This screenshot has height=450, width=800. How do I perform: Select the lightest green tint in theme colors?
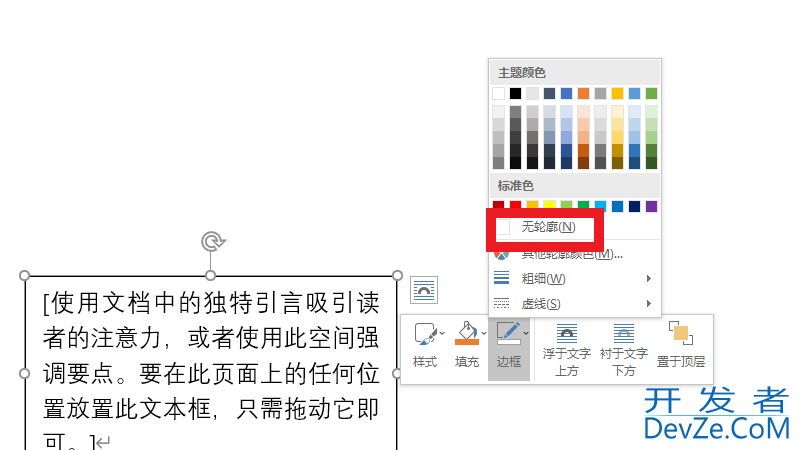coord(651,112)
